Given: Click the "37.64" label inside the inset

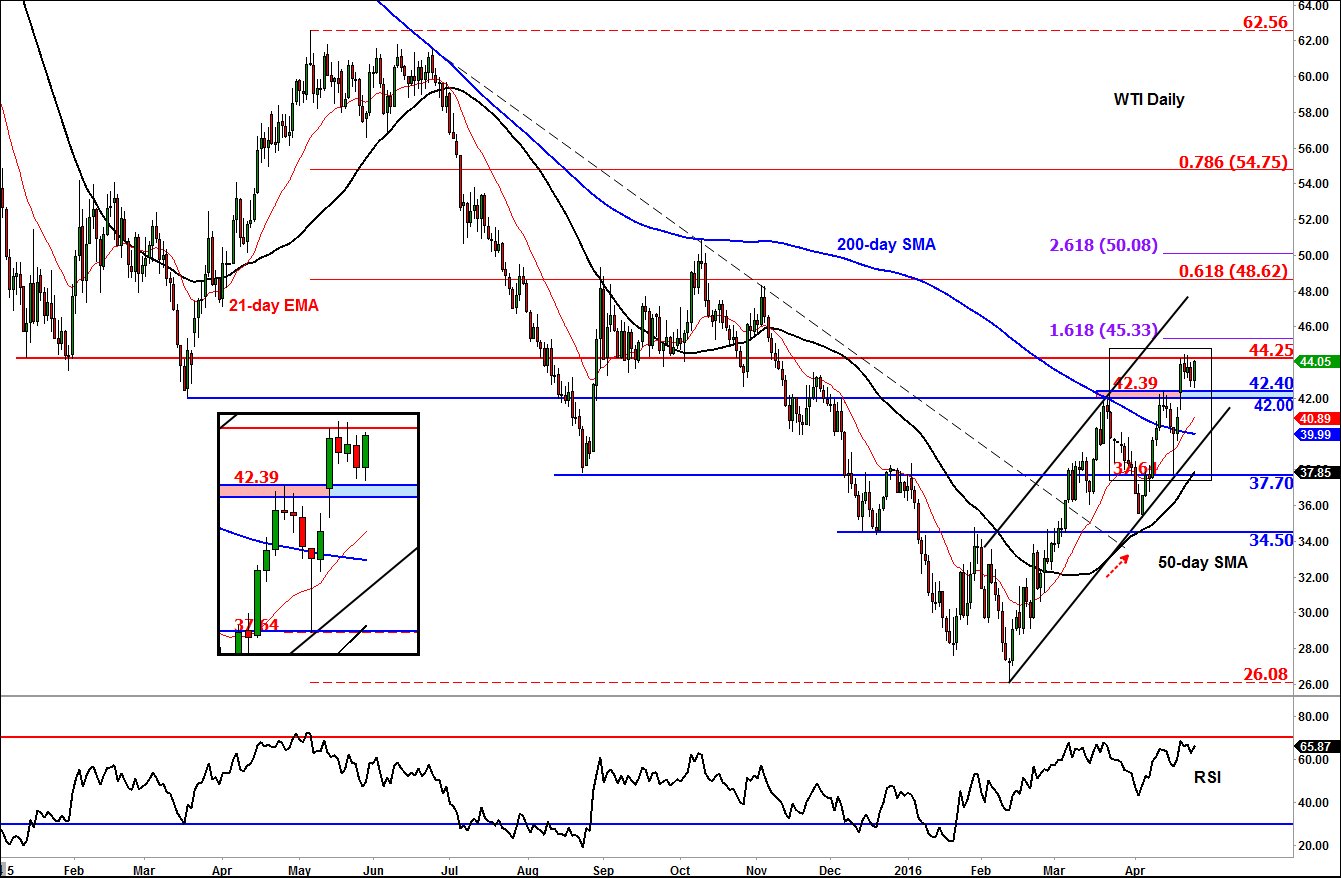Looking at the screenshot, I should tap(255, 625).
